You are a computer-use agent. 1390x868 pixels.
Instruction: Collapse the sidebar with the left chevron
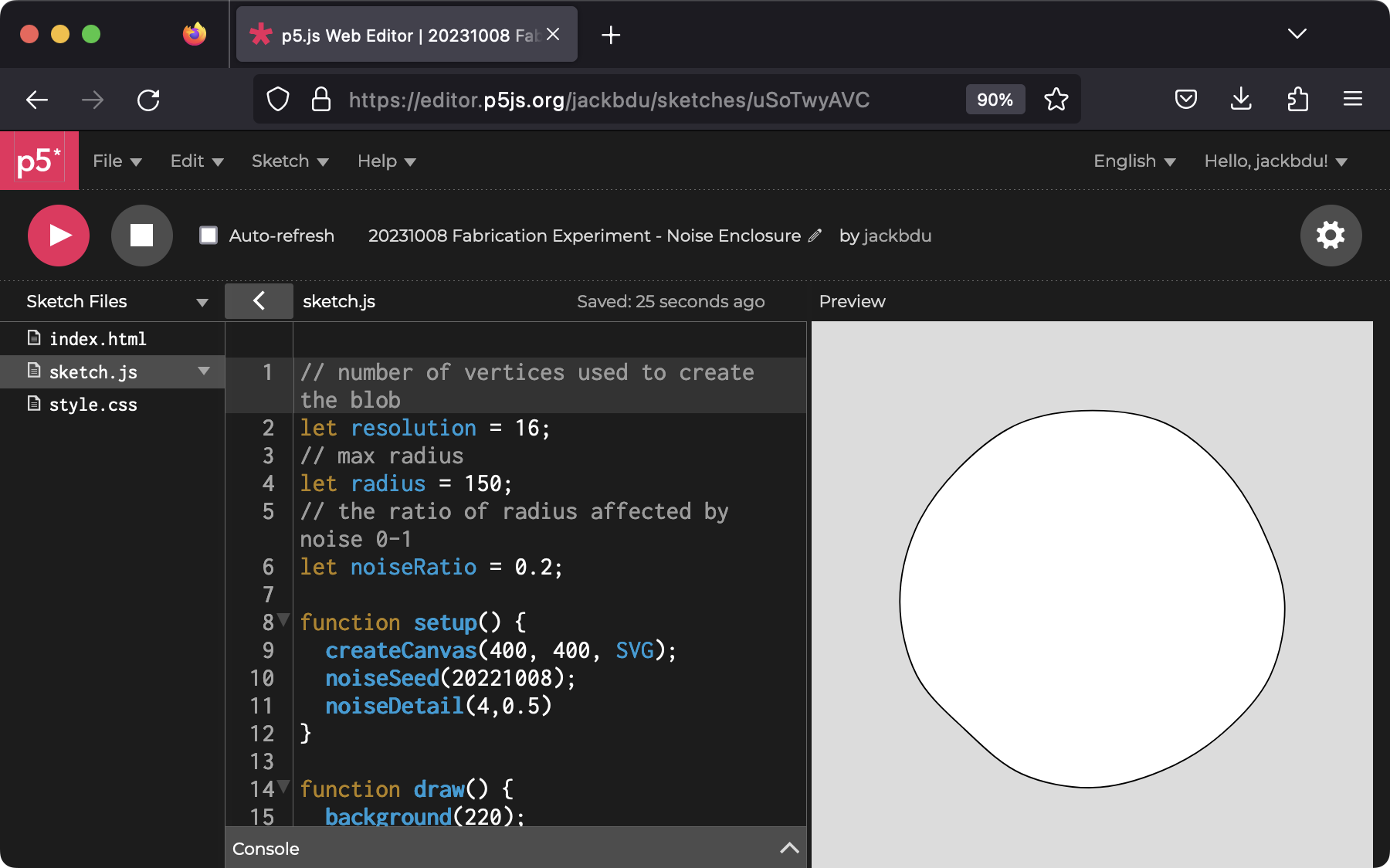pos(259,301)
